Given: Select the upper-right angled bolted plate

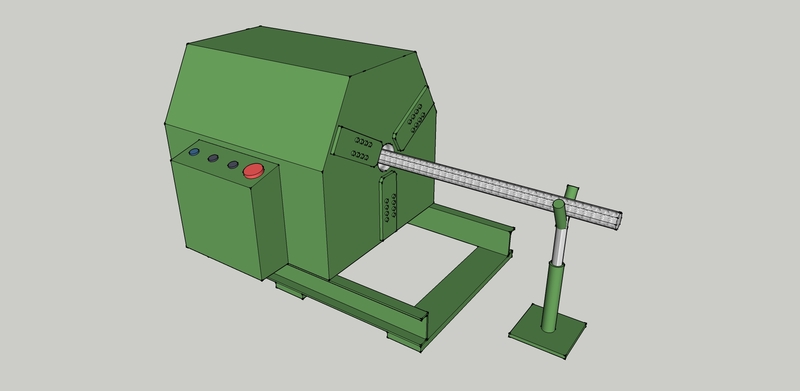Looking at the screenshot, I should pos(414,118).
